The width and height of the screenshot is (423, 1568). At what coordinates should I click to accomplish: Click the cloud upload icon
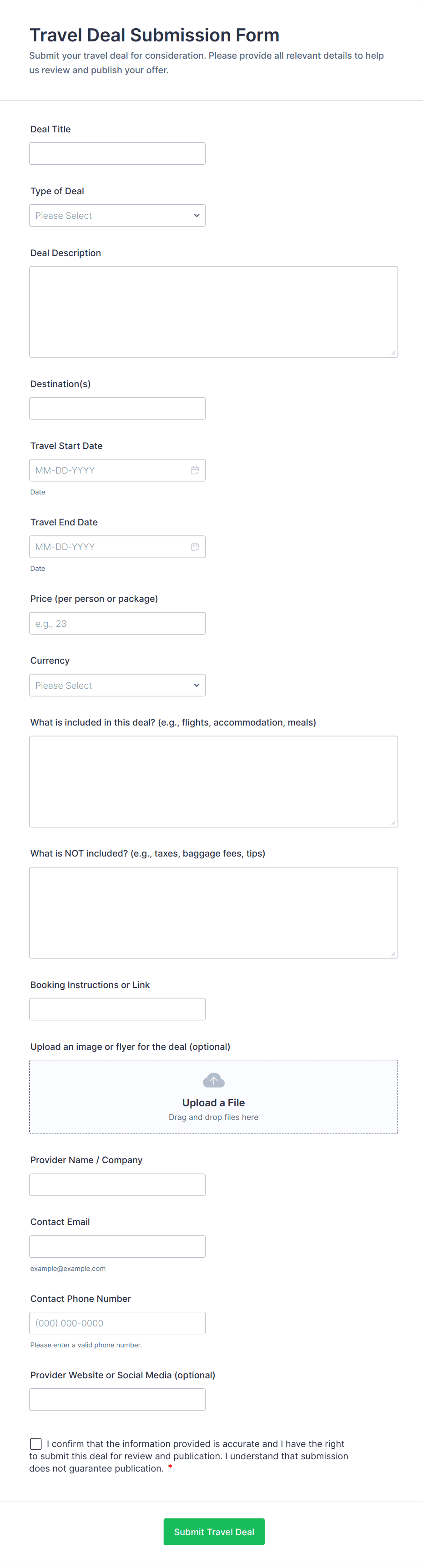click(214, 1080)
